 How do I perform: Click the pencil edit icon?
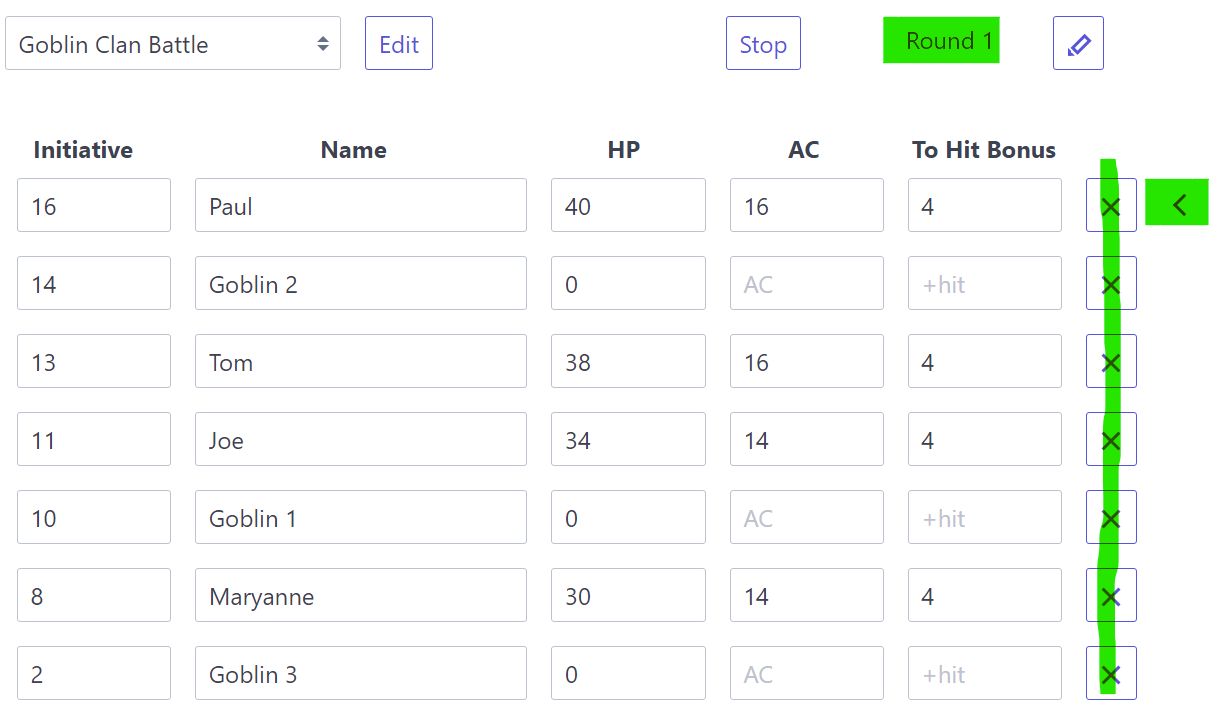[1078, 44]
